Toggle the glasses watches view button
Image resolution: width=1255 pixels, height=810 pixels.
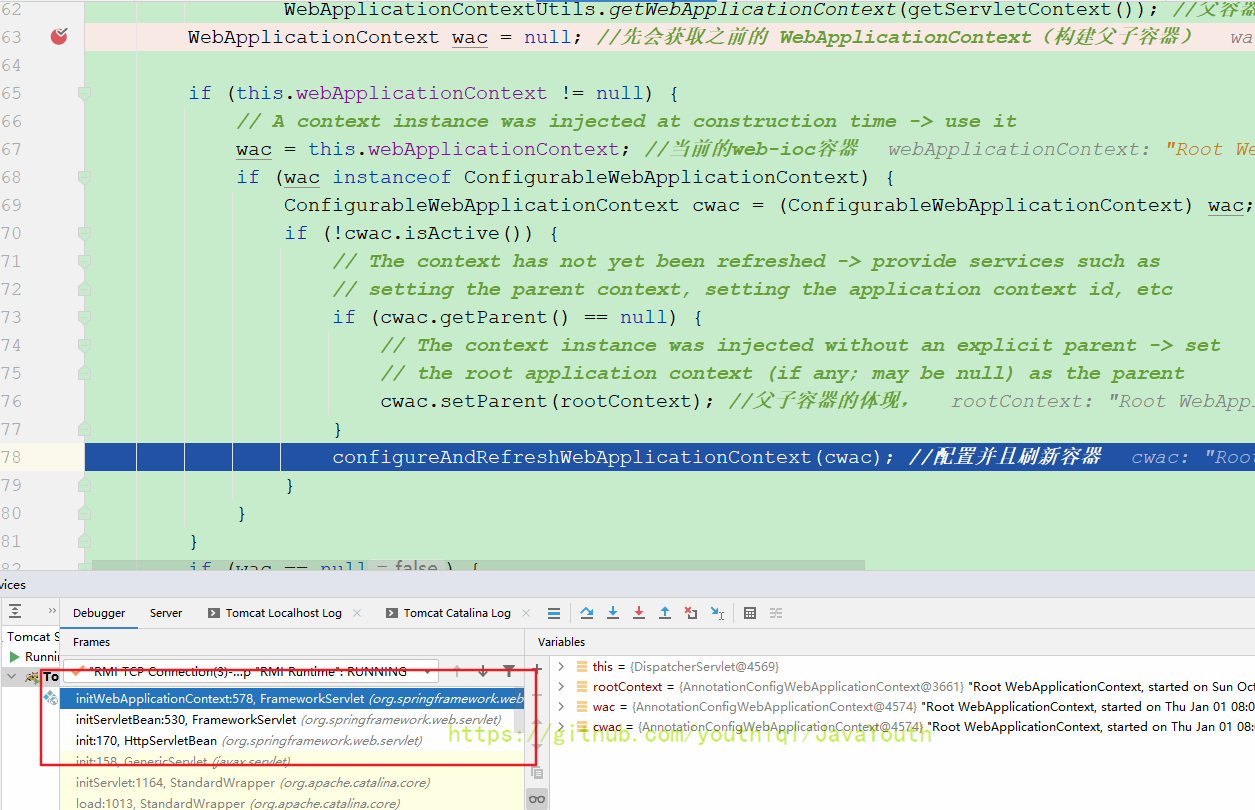coord(537,798)
